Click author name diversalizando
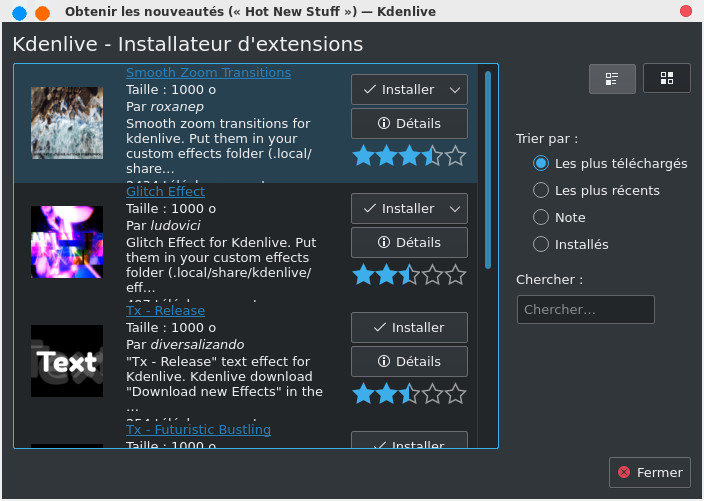This screenshot has height=501, width=704. (x=197, y=344)
